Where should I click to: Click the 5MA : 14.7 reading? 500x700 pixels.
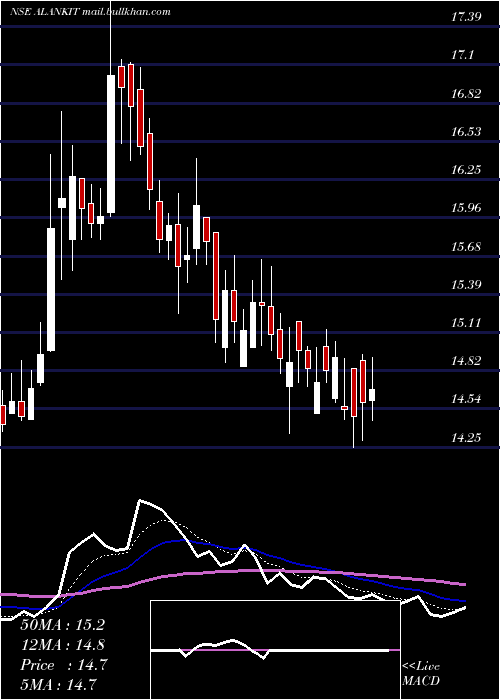pos(58,685)
